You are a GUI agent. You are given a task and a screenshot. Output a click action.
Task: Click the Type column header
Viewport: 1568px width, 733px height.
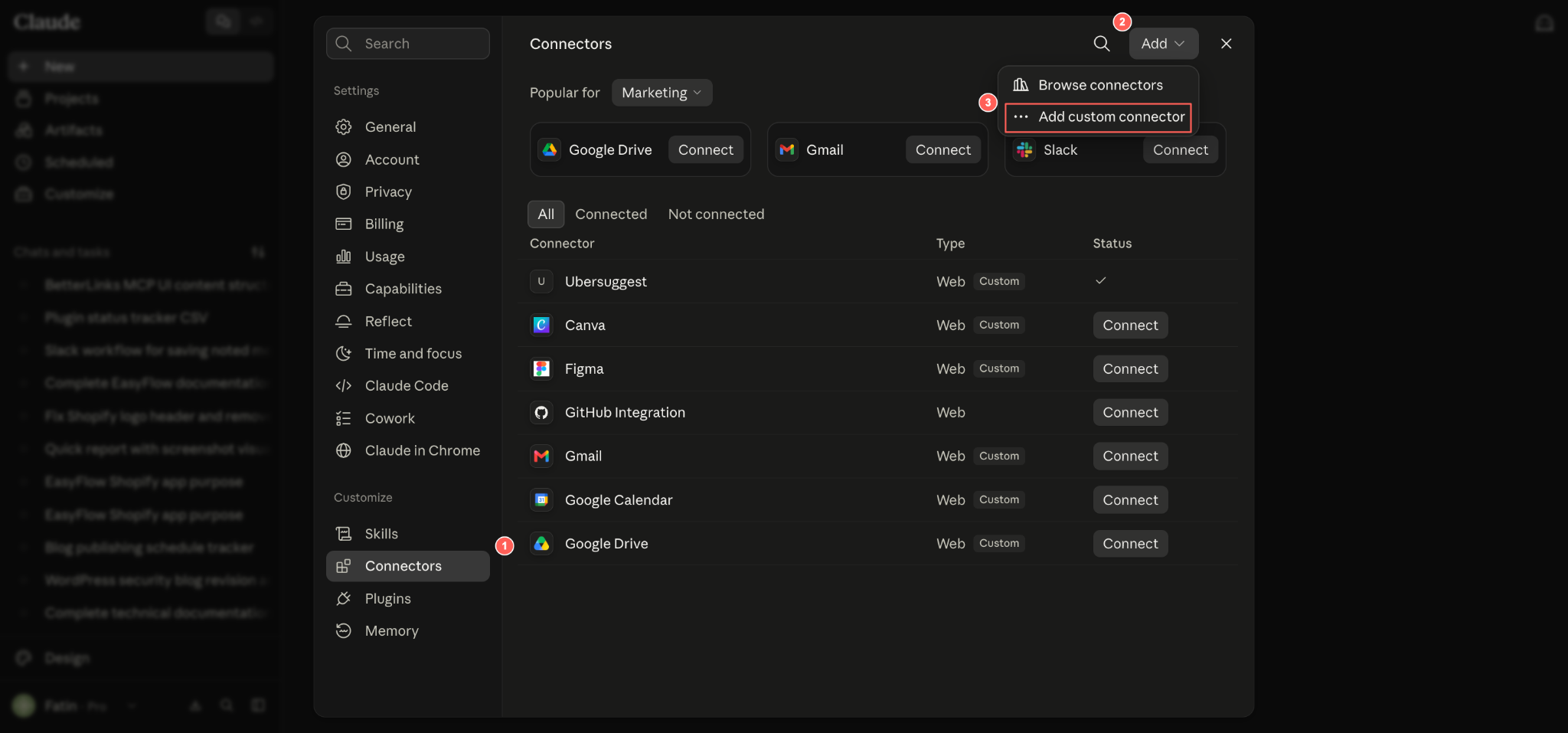(950, 244)
